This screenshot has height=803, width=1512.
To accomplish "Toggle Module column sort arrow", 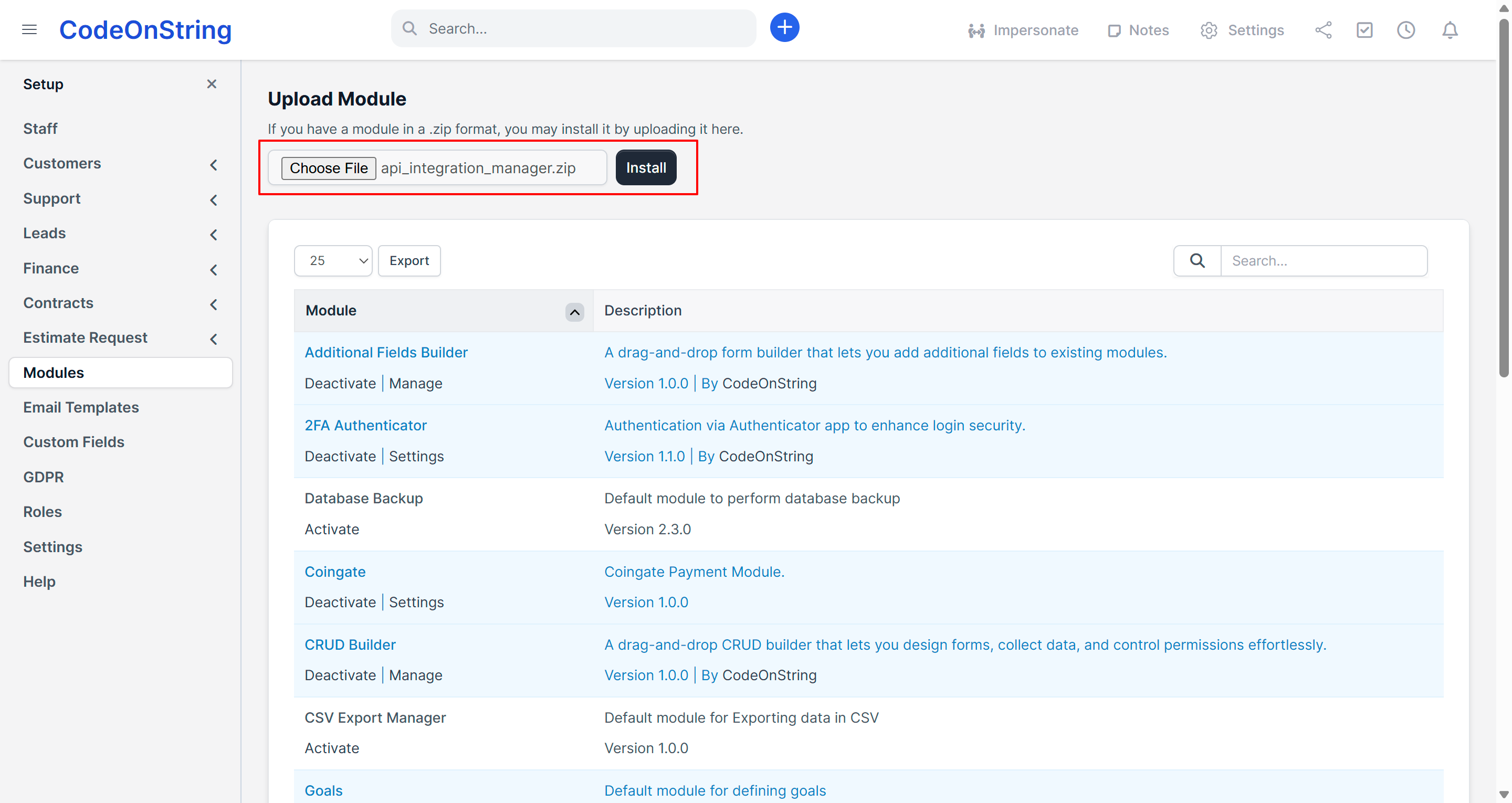I will (x=574, y=312).
